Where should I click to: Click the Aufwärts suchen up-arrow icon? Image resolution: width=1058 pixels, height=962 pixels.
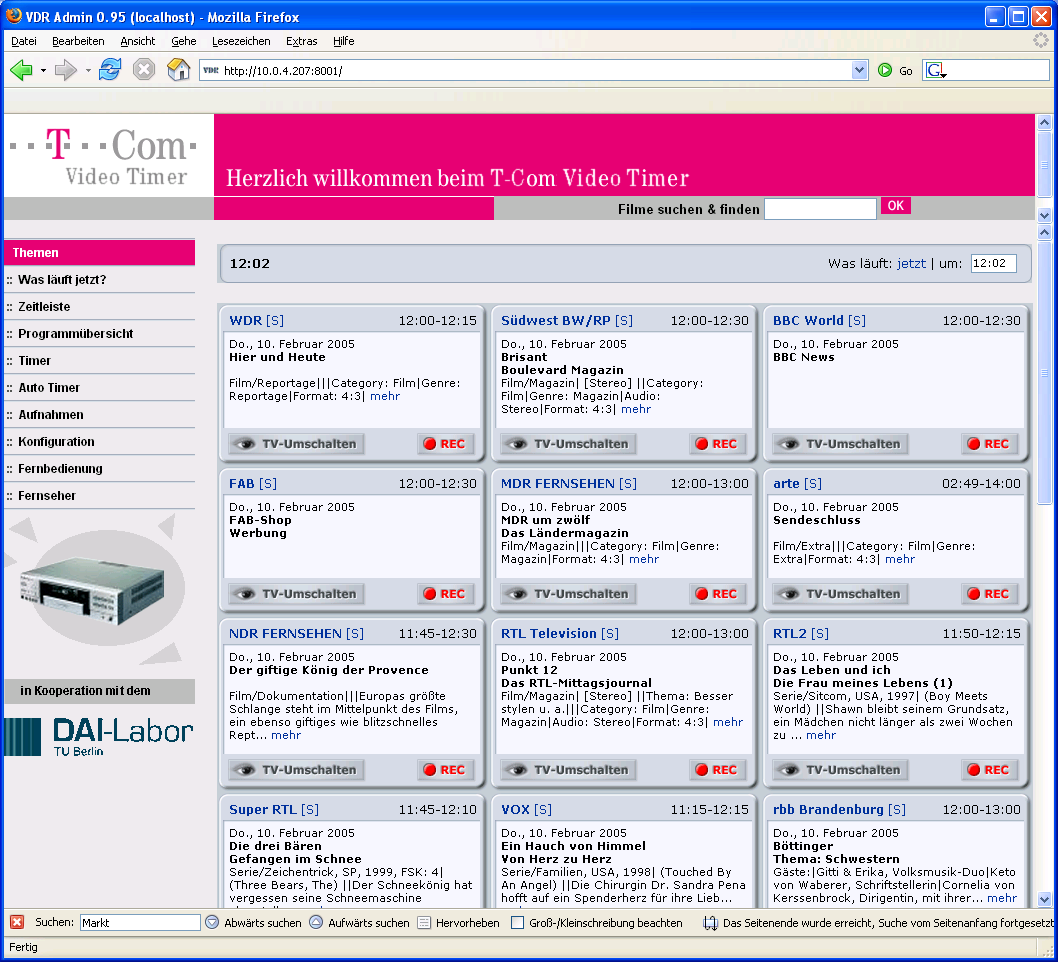[316, 922]
